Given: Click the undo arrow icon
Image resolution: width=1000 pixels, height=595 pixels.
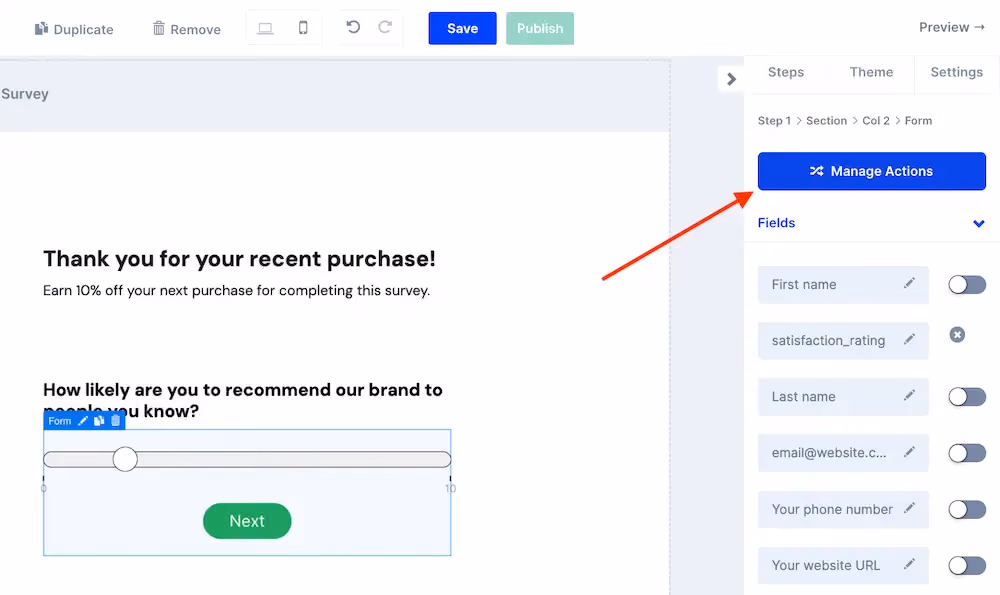Looking at the screenshot, I should click(x=353, y=27).
